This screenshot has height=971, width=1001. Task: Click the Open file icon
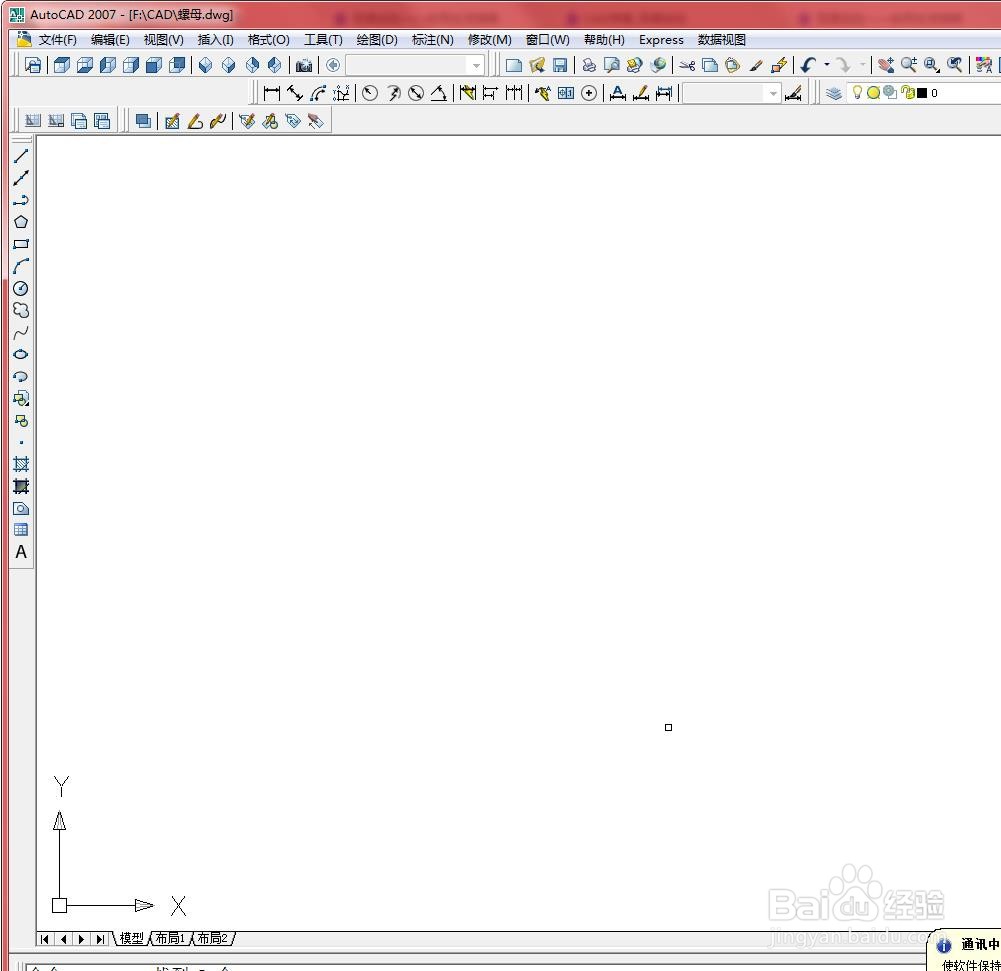(537, 65)
